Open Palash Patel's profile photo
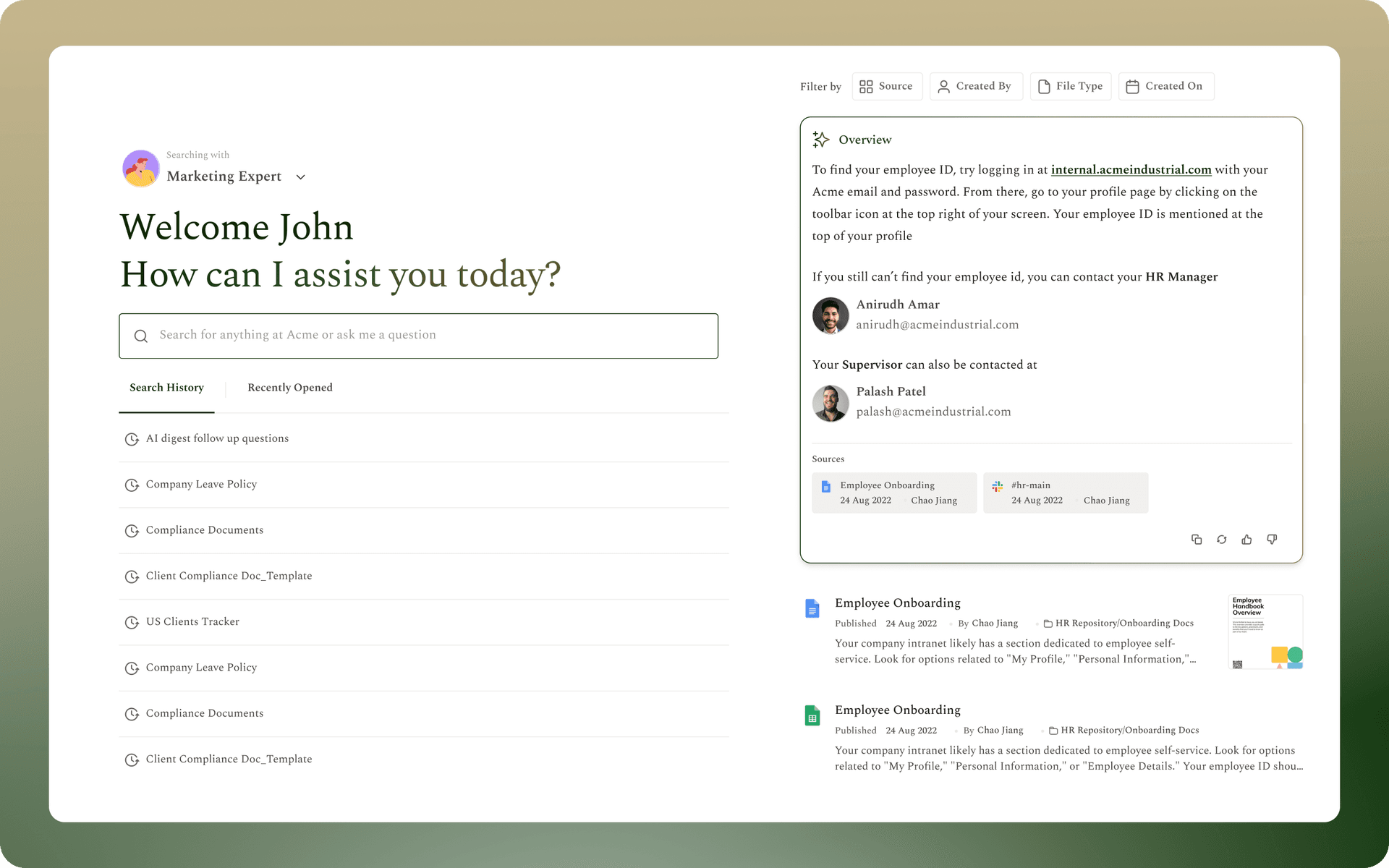The image size is (1389, 868). pos(831,403)
